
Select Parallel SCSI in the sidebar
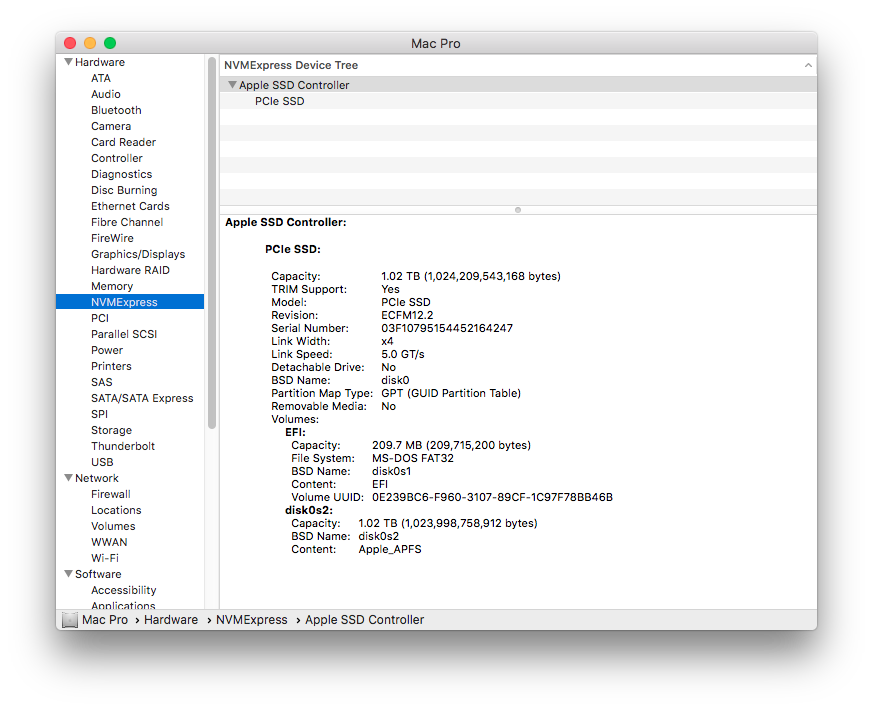pos(124,334)
